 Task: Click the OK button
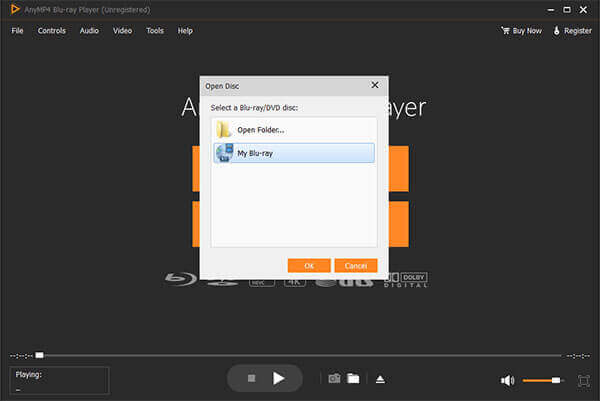pos(309,266)
